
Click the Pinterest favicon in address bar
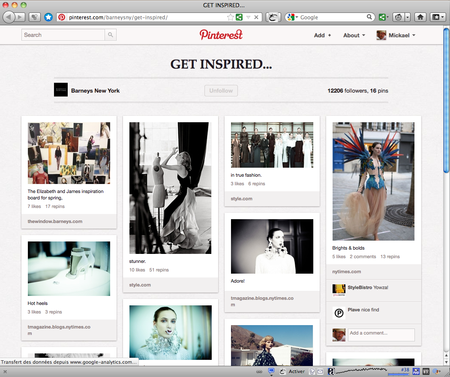[62, 17]
